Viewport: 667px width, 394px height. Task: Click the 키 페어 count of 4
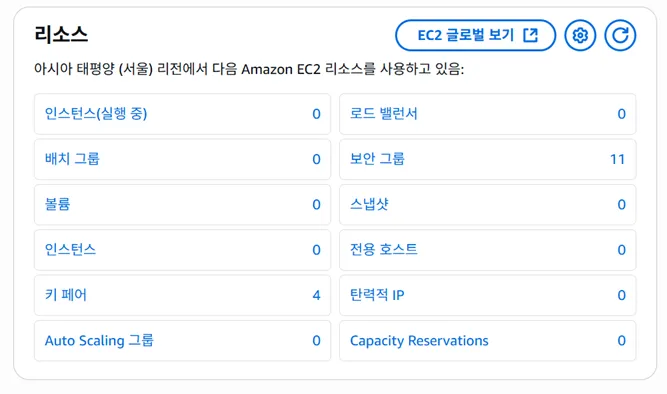316,295
